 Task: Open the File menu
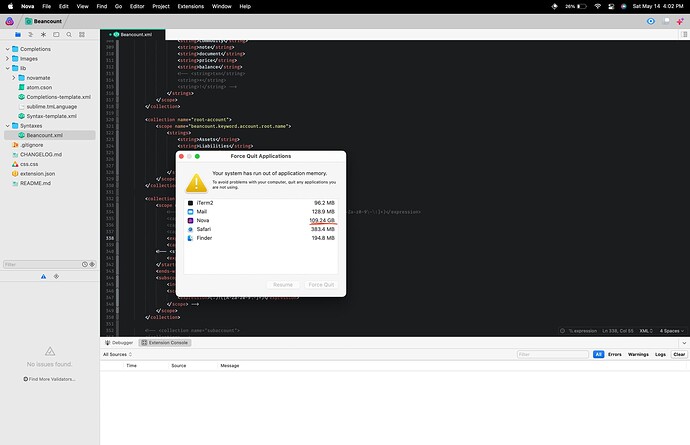click(x=46, y=6)
